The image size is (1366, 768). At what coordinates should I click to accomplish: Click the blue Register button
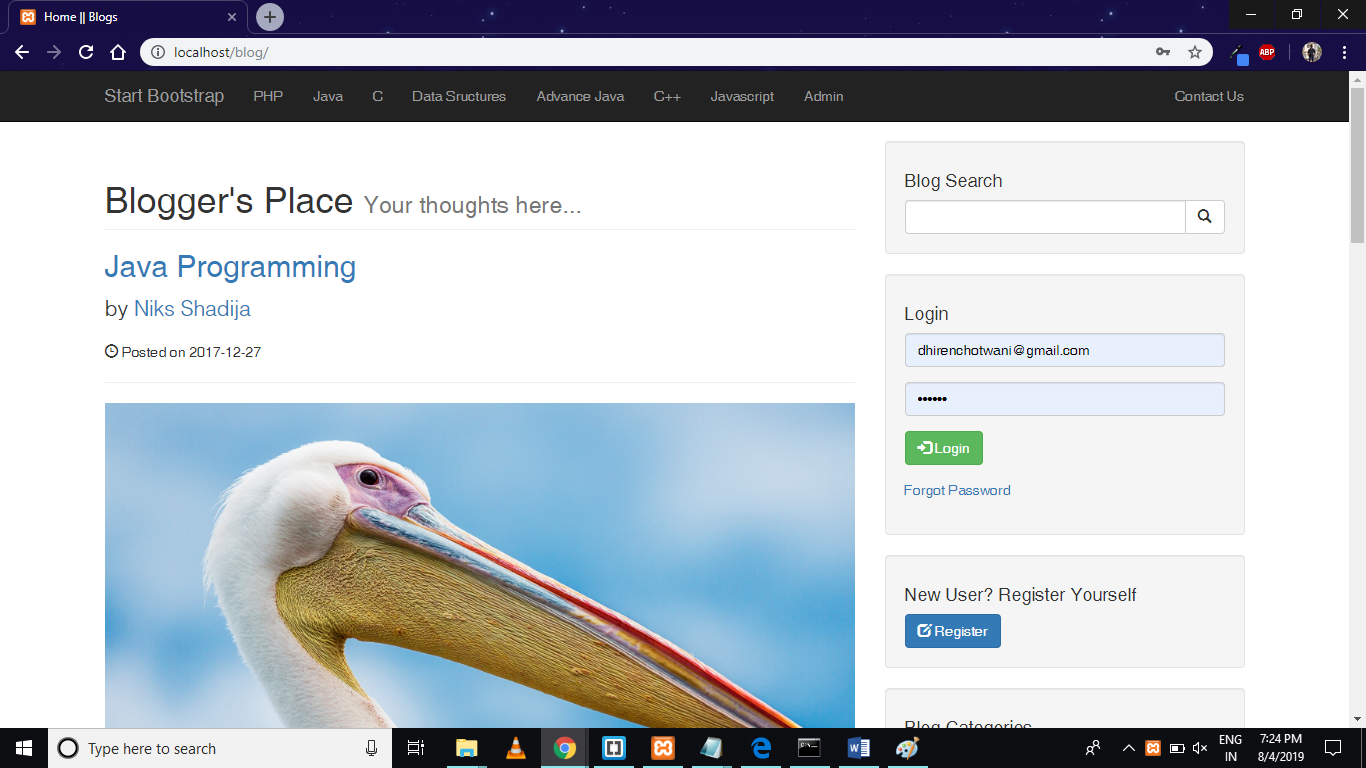[952, 631]
